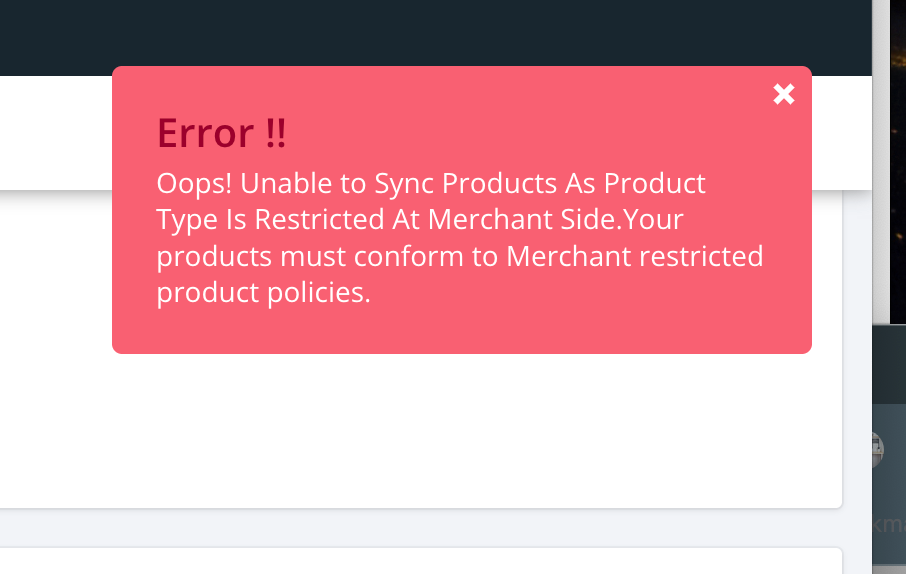This screenshot has height=574, width=906.
Task: Click the second white card at bottom
Action: click(x=420, y=561)
